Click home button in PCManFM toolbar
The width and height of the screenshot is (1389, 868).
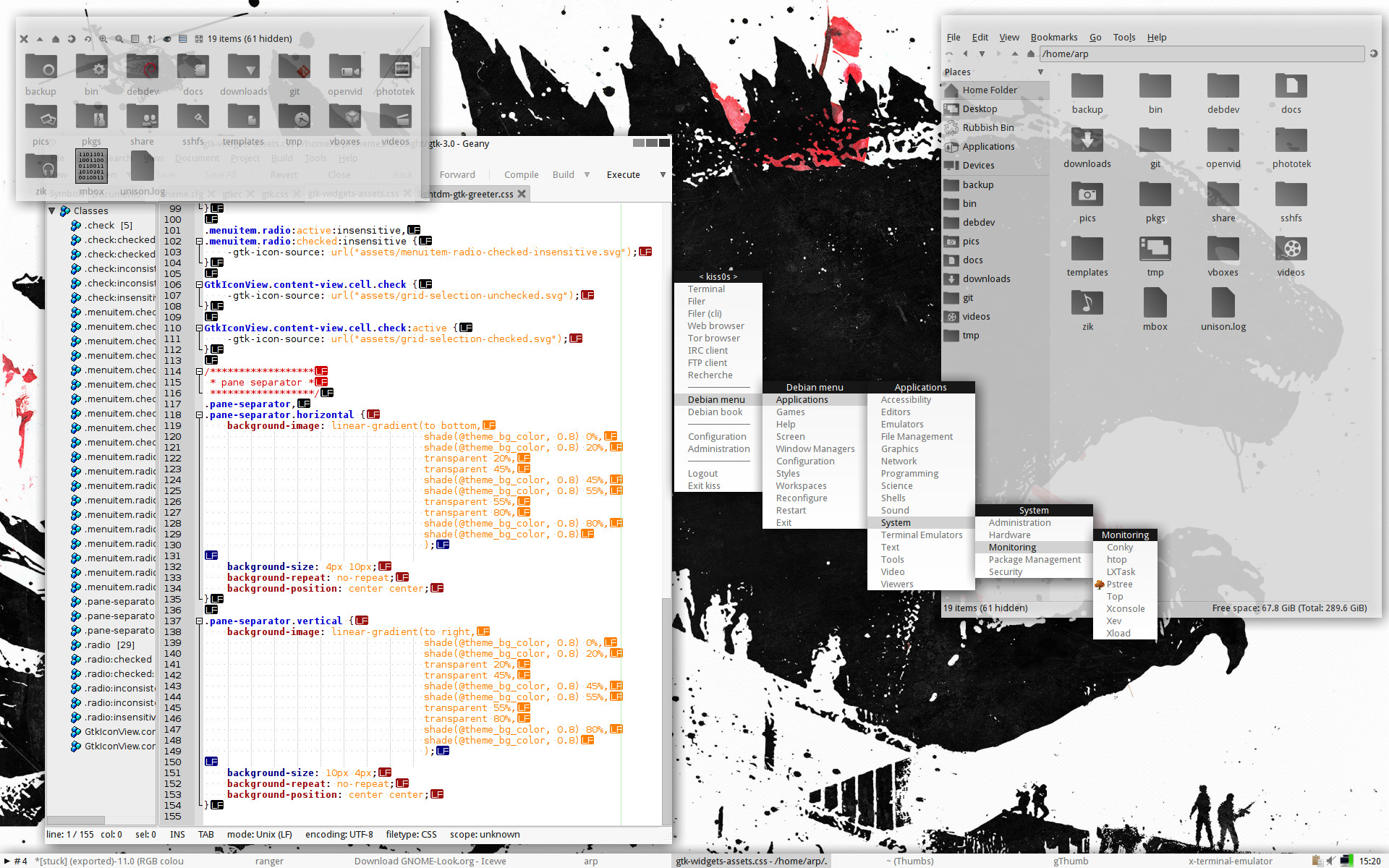point(1031,54)
